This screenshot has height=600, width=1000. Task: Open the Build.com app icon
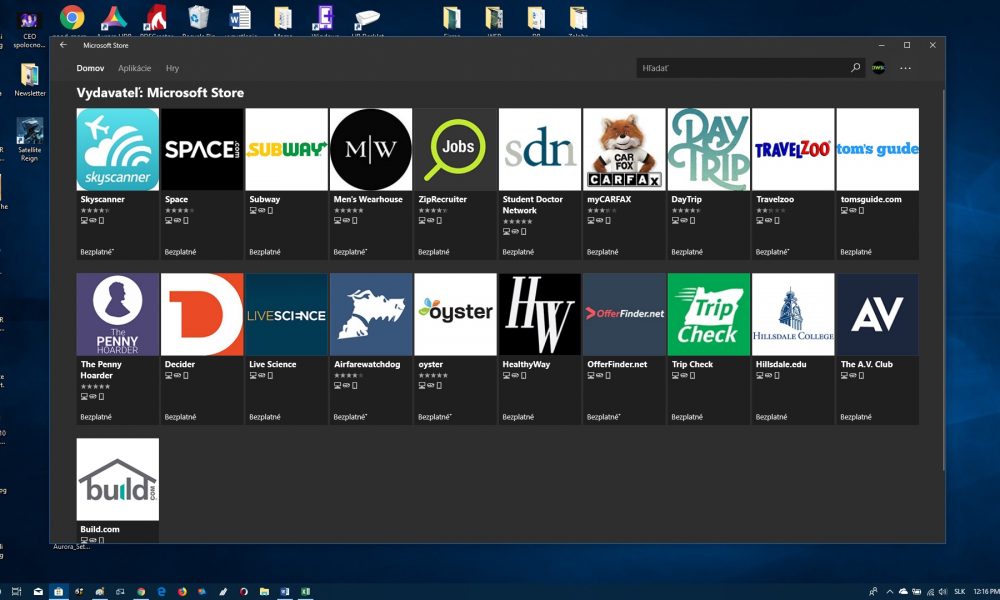pyautogui.click(x=117, y=479)
